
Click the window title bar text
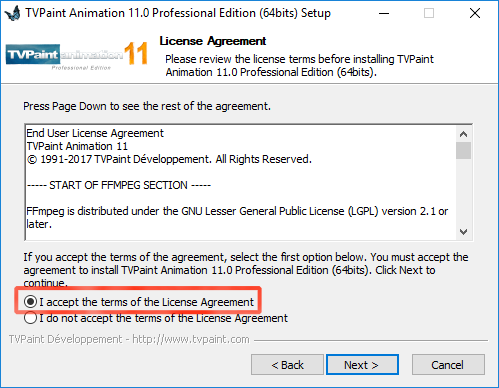(178, 13)
